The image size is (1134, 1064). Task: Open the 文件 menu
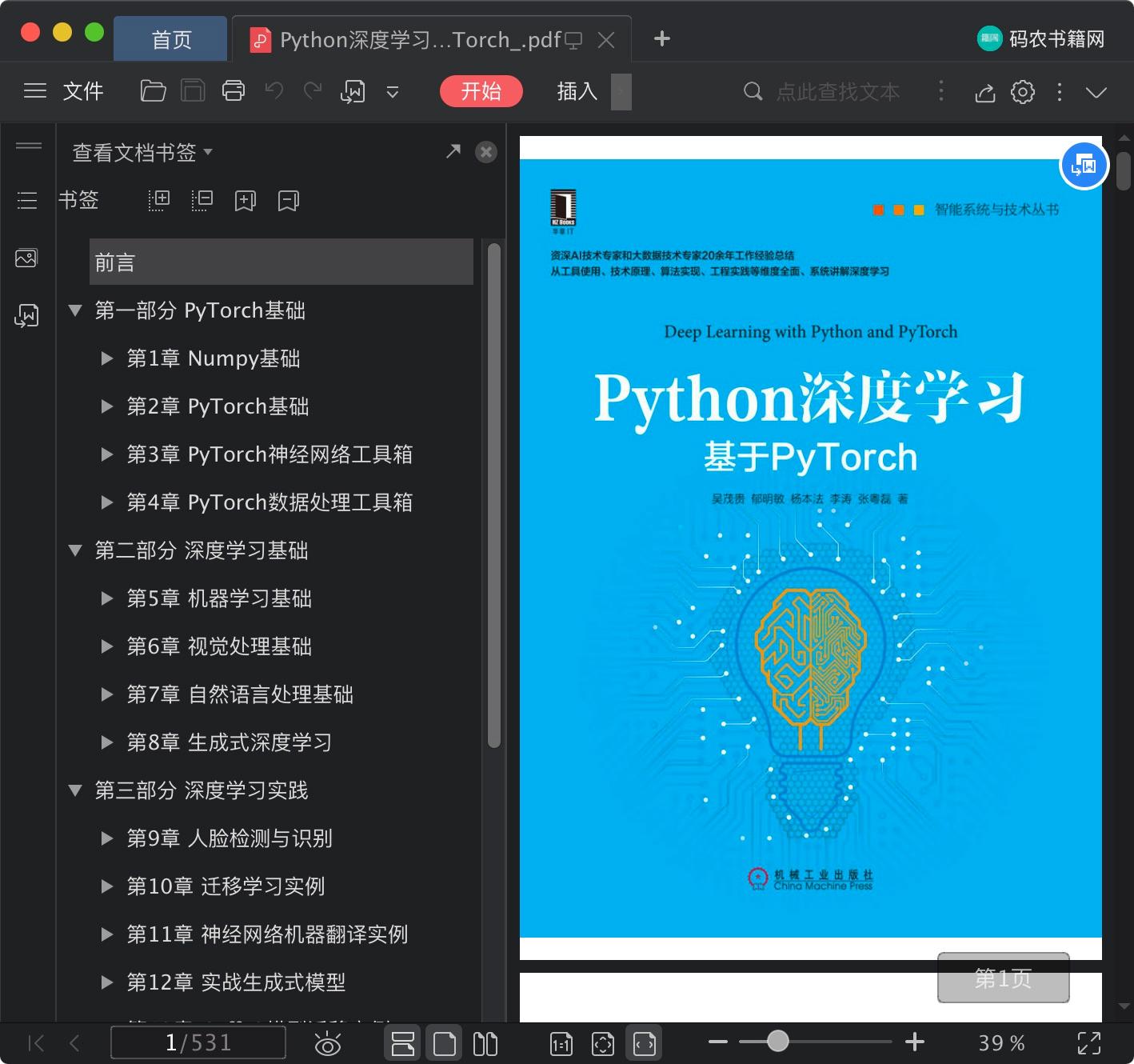click(83, 91)
